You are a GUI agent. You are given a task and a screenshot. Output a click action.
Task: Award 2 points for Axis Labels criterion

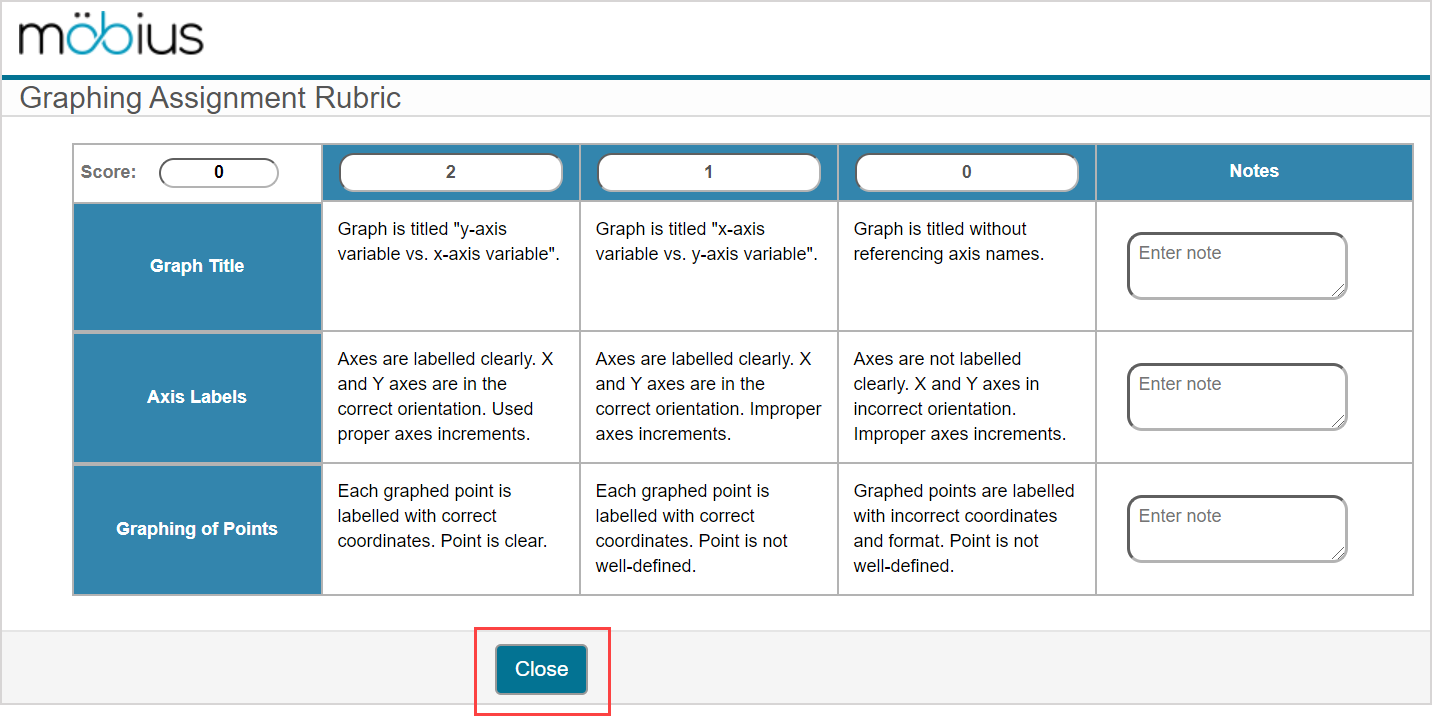(x=451, y=397)
